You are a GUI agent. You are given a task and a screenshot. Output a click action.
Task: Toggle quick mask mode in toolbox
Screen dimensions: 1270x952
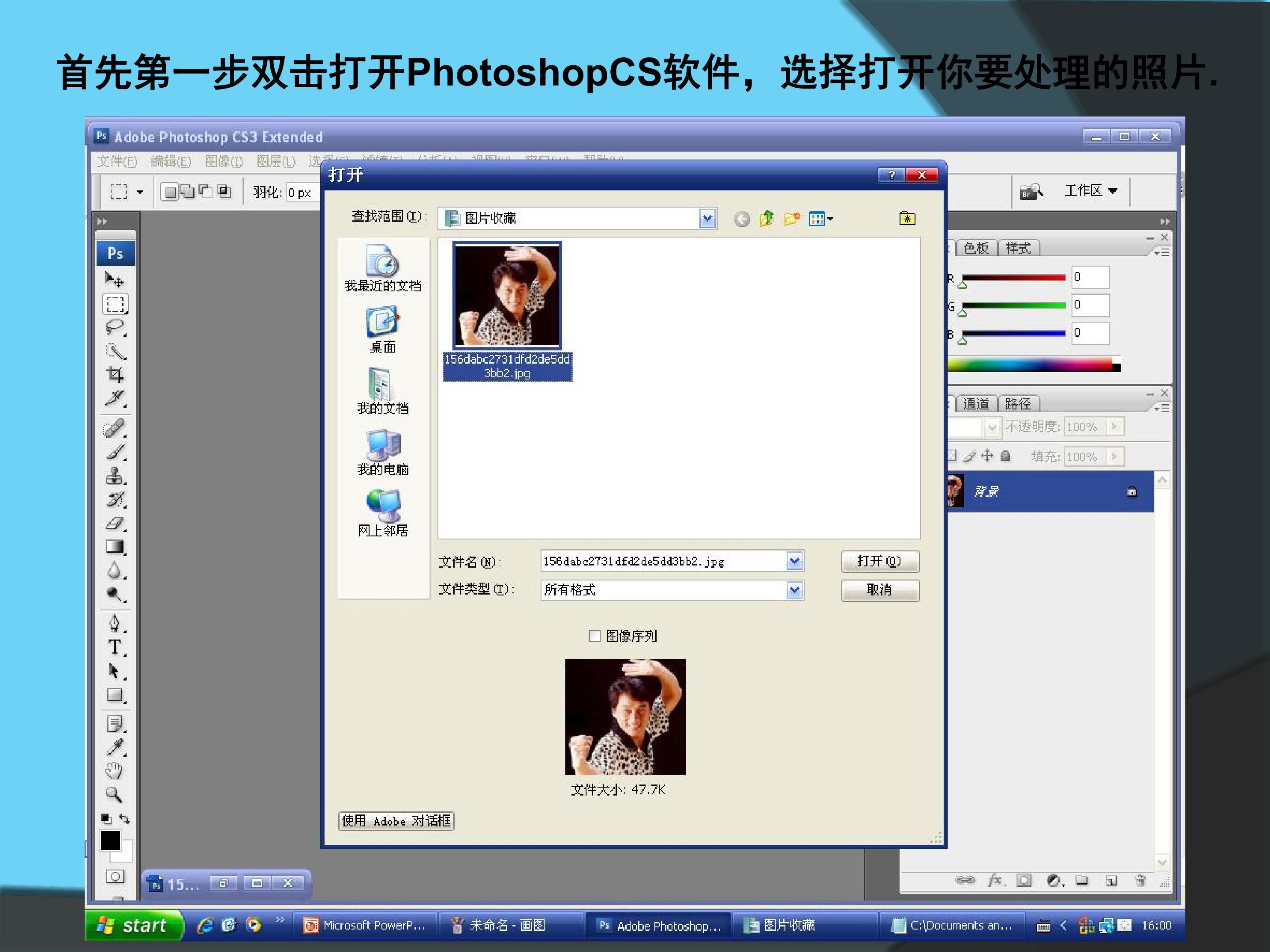point(115,877)
